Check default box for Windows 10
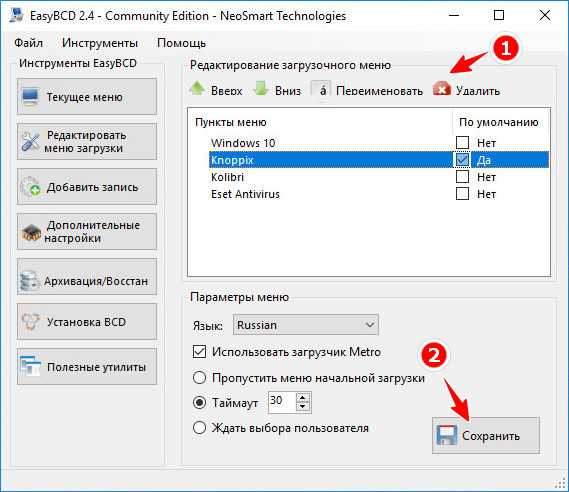569x492 pixels. [x=462, y=143]
